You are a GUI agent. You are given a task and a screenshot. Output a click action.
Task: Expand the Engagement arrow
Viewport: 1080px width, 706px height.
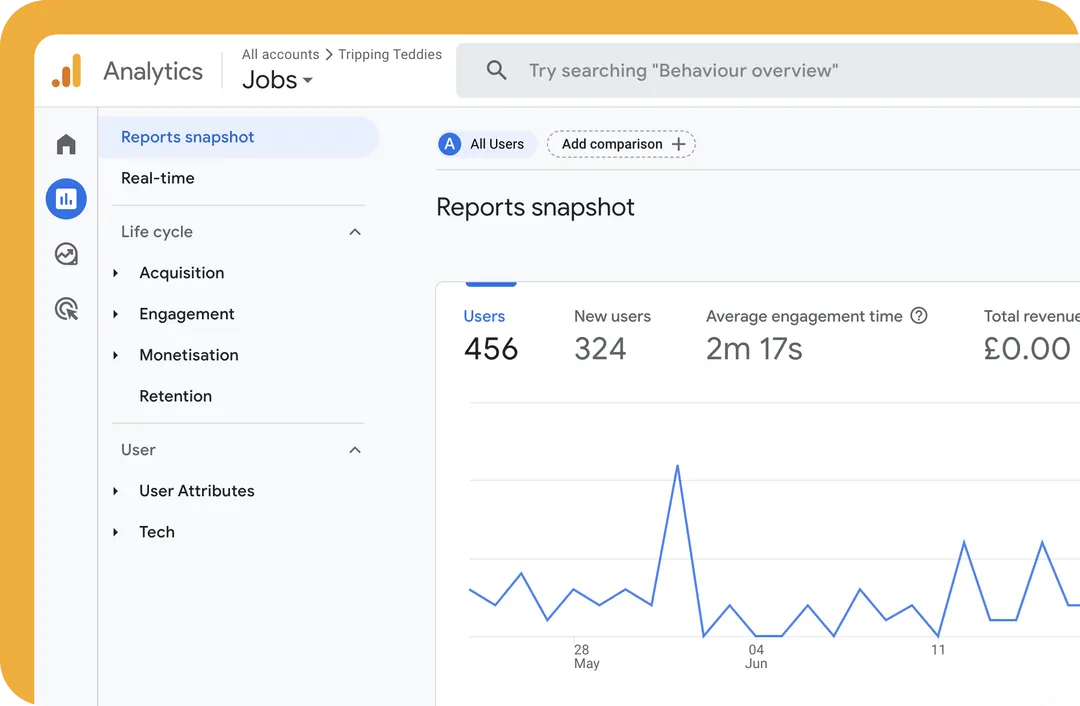(116, 314)
